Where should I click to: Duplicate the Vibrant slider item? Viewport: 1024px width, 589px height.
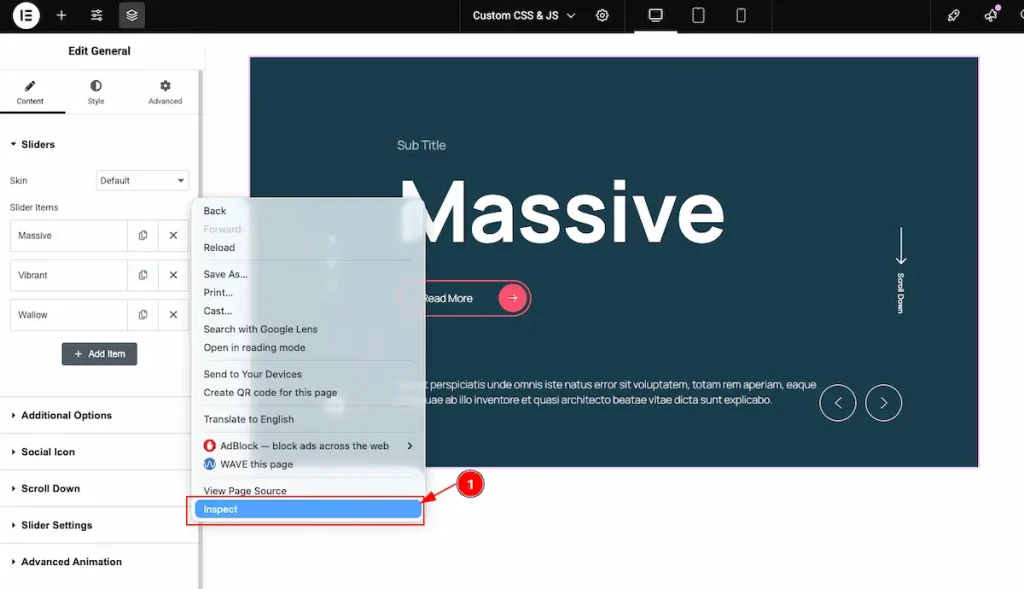coord(143,275)
